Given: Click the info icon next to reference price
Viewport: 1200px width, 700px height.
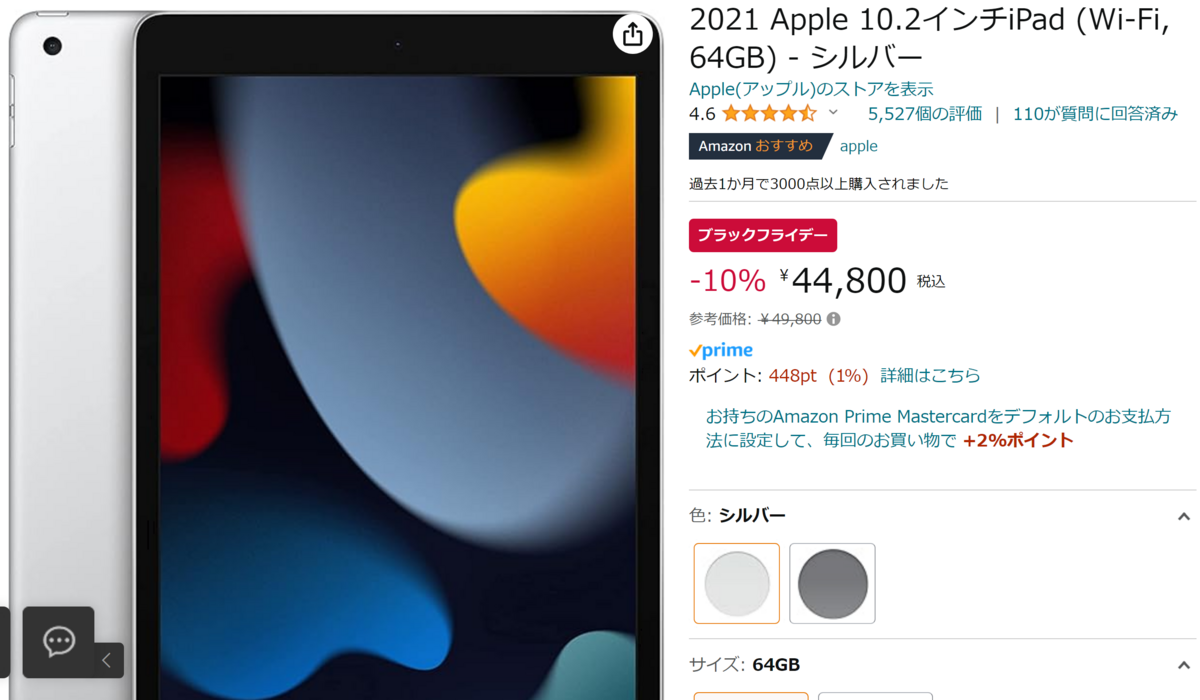Looking at the screenshot, I should 834,319.
